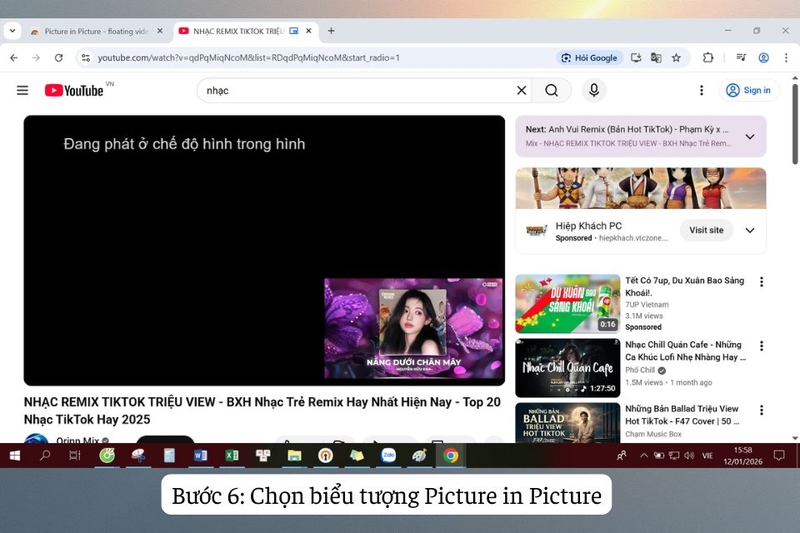Open Chrome media controls icon
The height and width of the screenshot is (533, 800).
741,58
